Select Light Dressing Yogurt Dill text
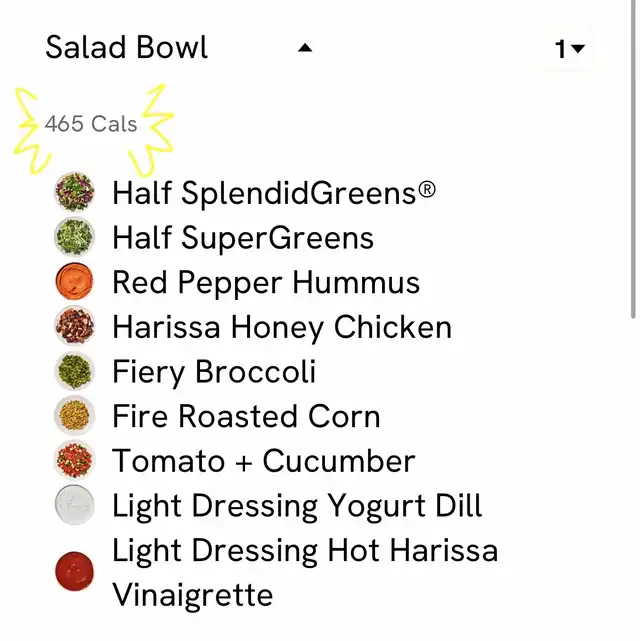This screenshot has height=641, width=640. 297,506
